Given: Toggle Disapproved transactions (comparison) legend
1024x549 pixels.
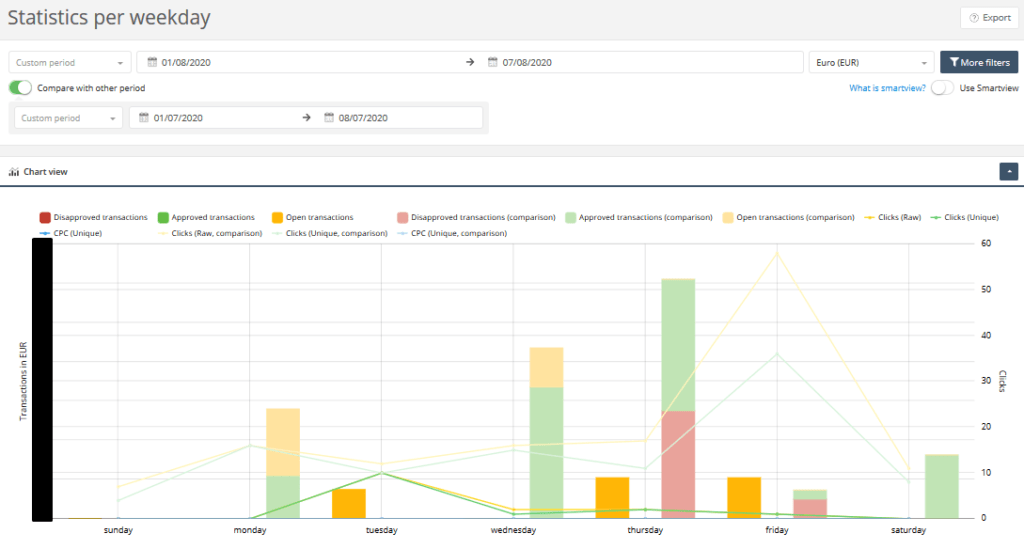Looking at the screenshot, I should click(x=476, y=217).
